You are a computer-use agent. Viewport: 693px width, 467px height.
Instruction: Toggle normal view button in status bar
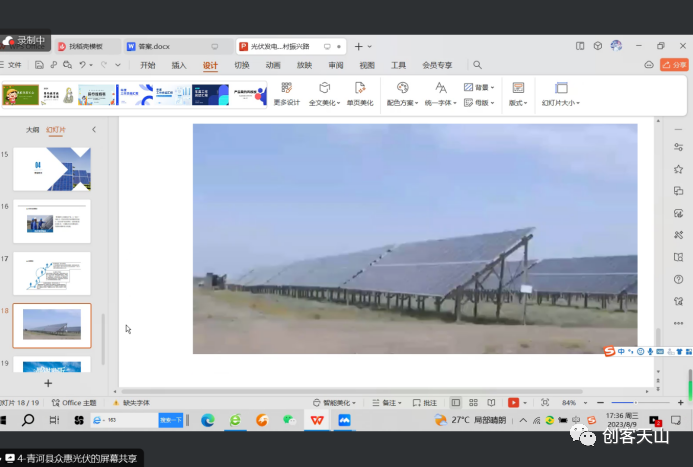pos(456,402)
